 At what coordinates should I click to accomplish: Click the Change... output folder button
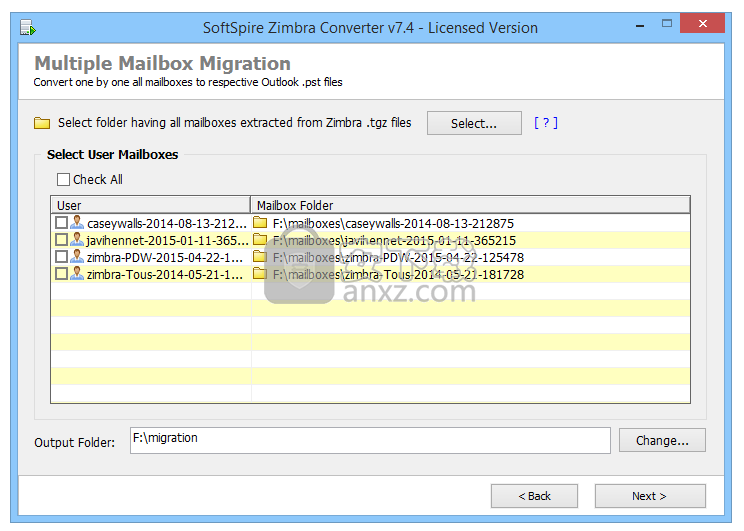click(x=662, y=440)
